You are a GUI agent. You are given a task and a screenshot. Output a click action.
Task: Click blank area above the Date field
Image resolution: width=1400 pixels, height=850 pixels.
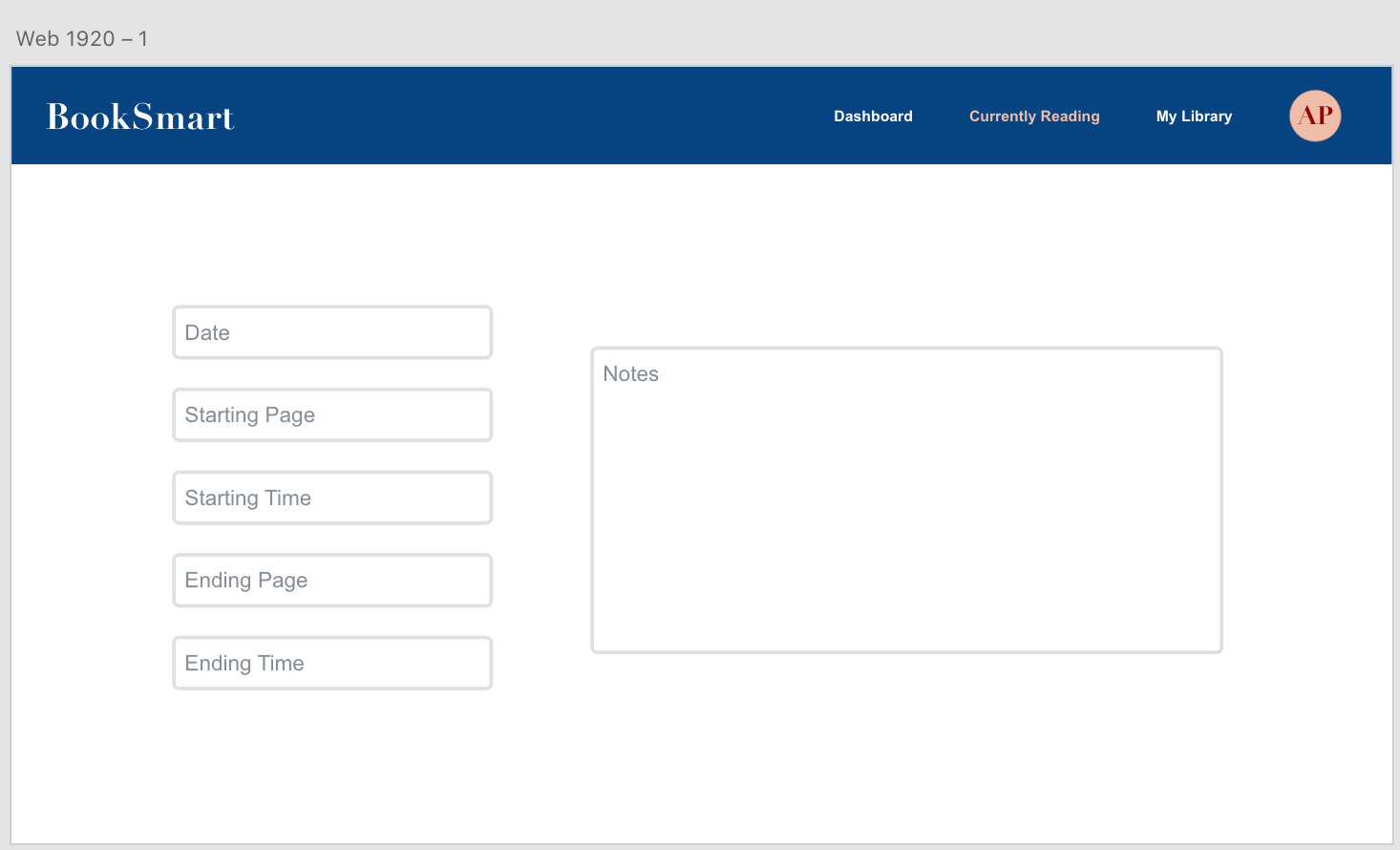(x=332, y=239)
